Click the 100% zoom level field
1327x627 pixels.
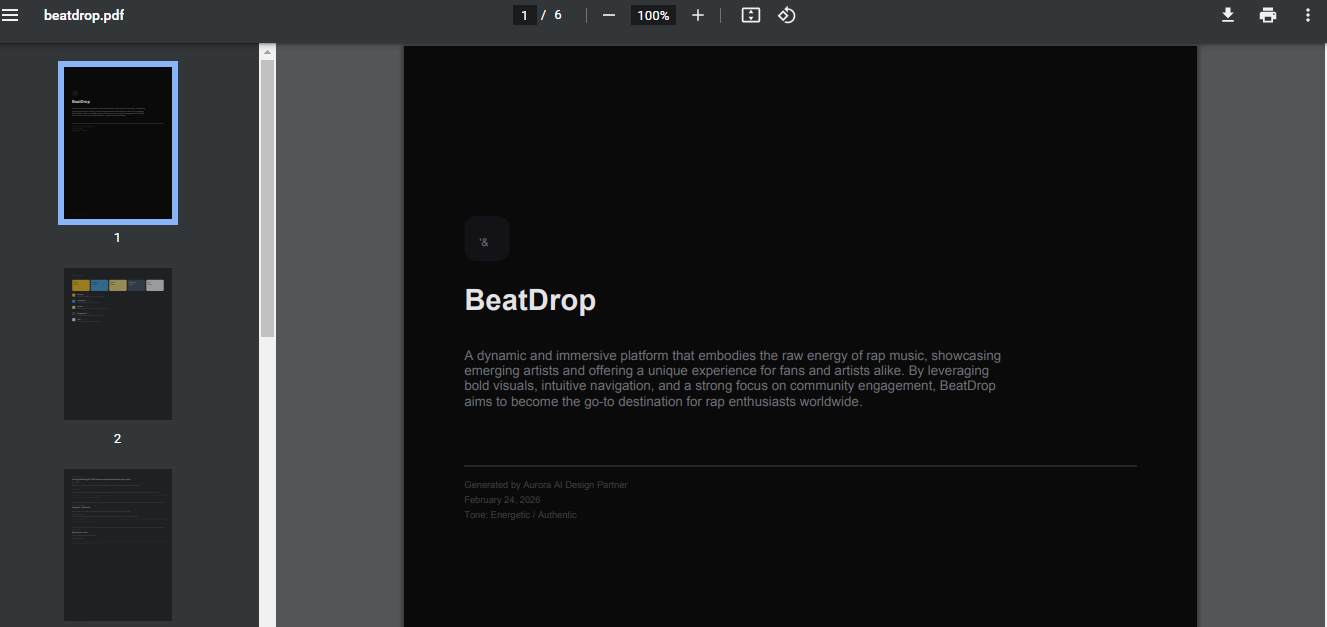(x=653, y=15)
